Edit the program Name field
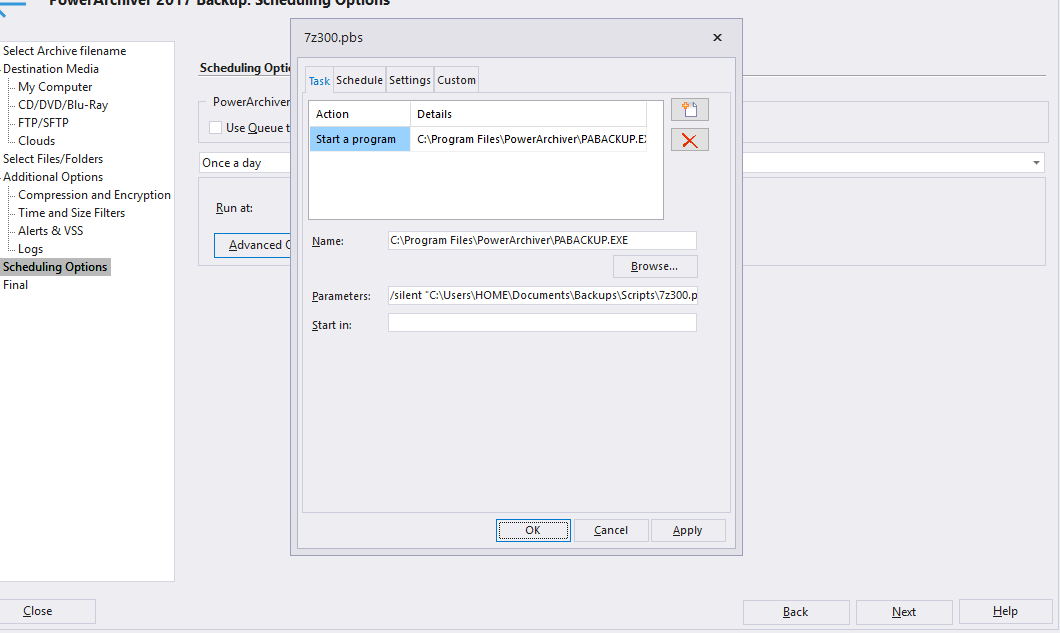 tap(542, 240)
